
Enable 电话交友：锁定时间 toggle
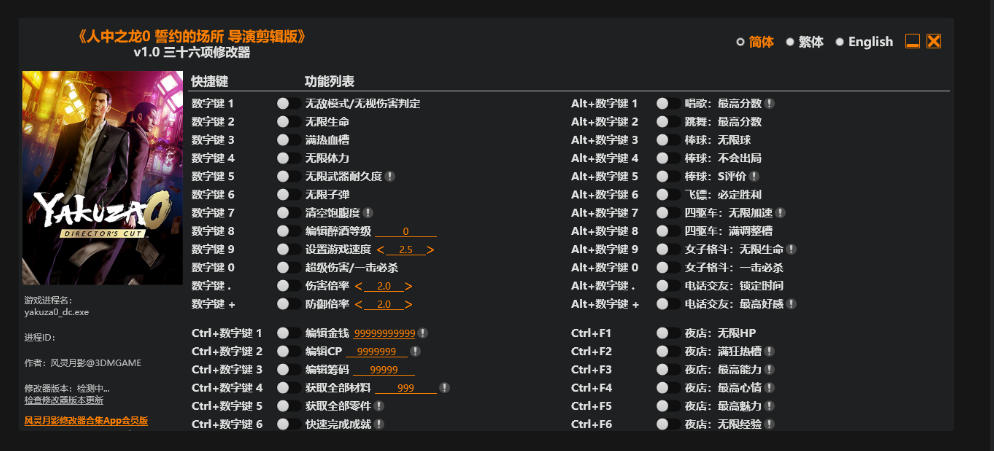pyautogui.click(x=668, y=286)
